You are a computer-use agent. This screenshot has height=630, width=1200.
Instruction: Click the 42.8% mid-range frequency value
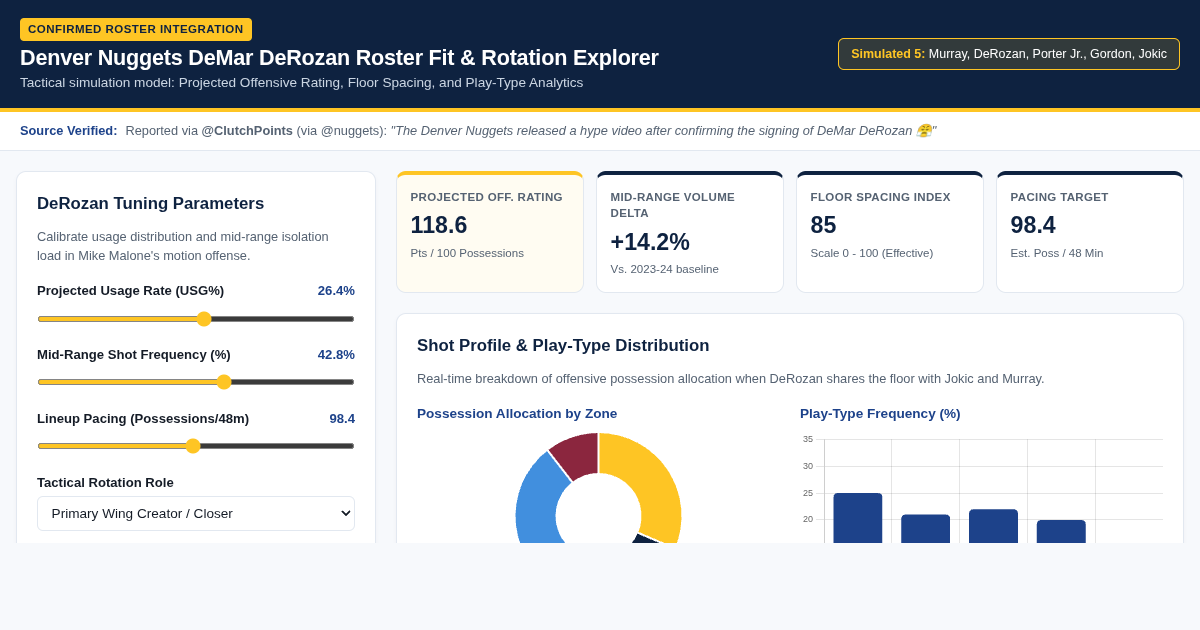[336, 355]
